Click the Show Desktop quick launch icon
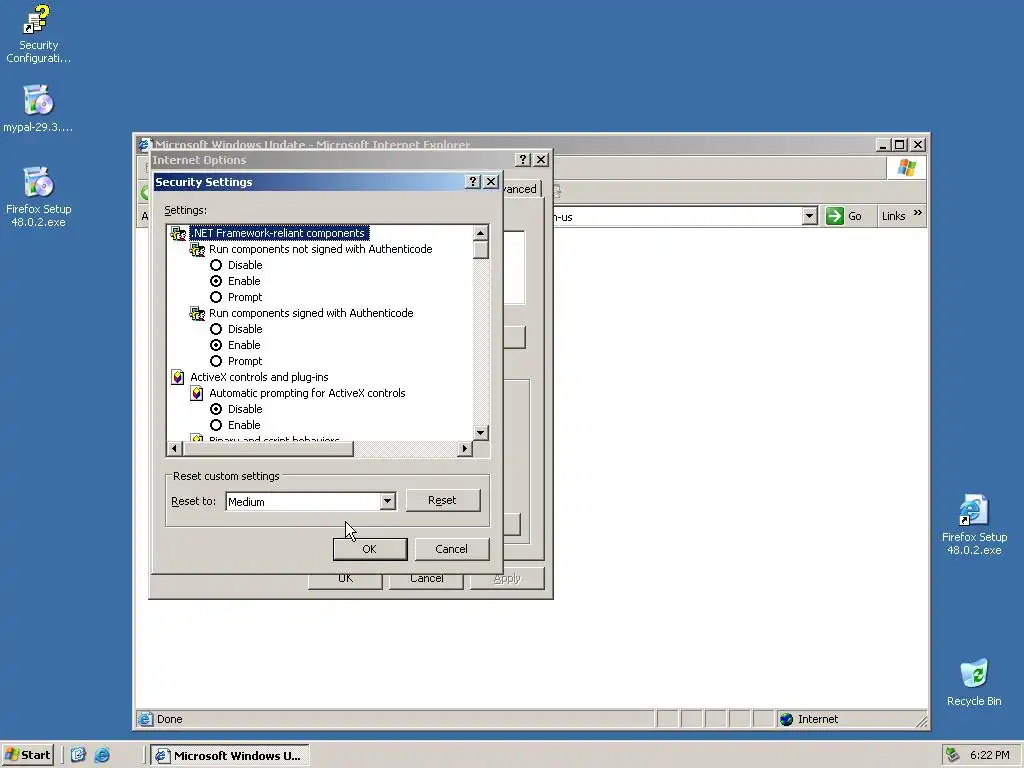 pos(78,755)
